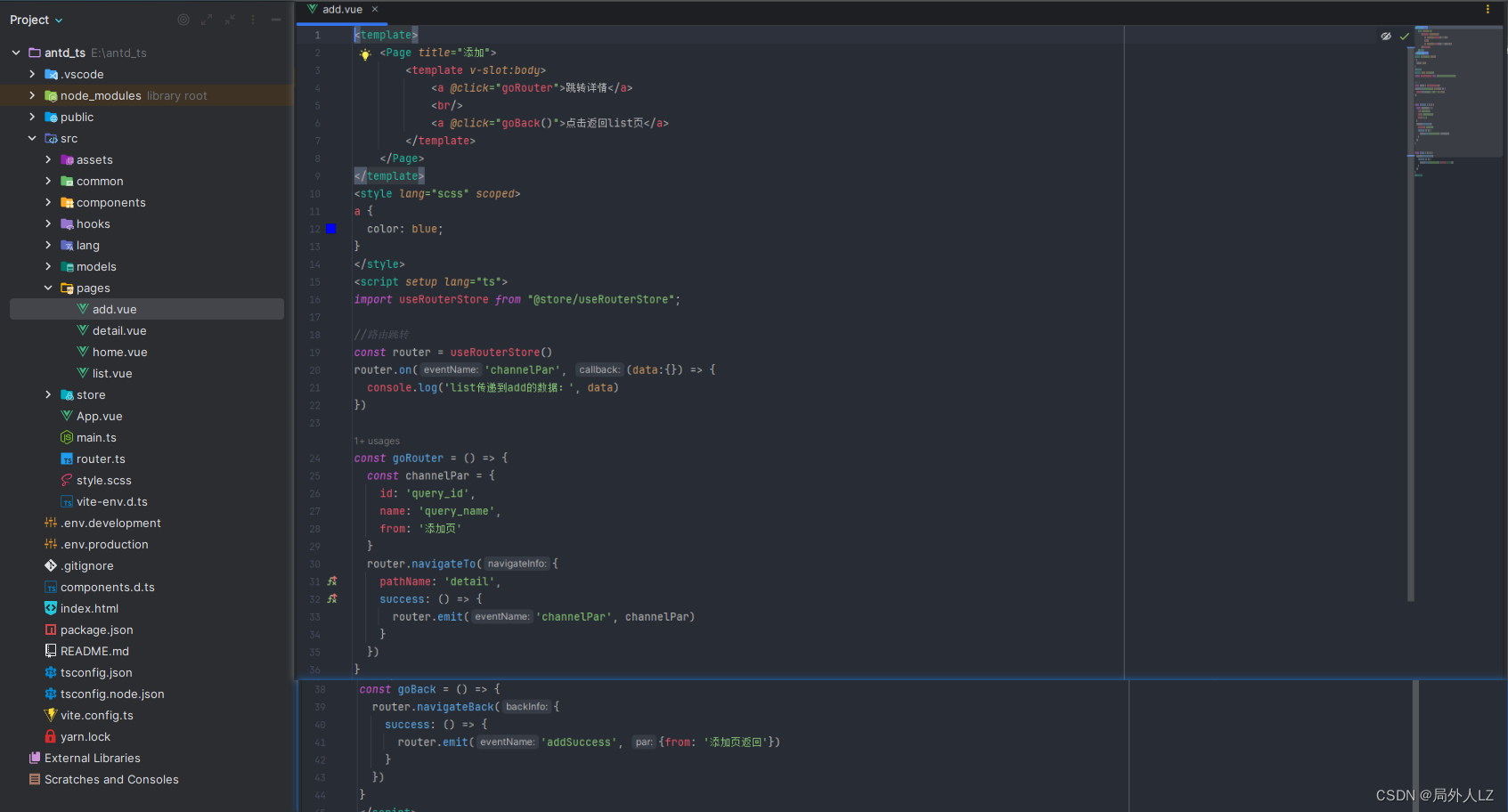Expand the hooks folder
This screenshot has height=812, width=1508.
pyautogui.click(x=48, y=223)
